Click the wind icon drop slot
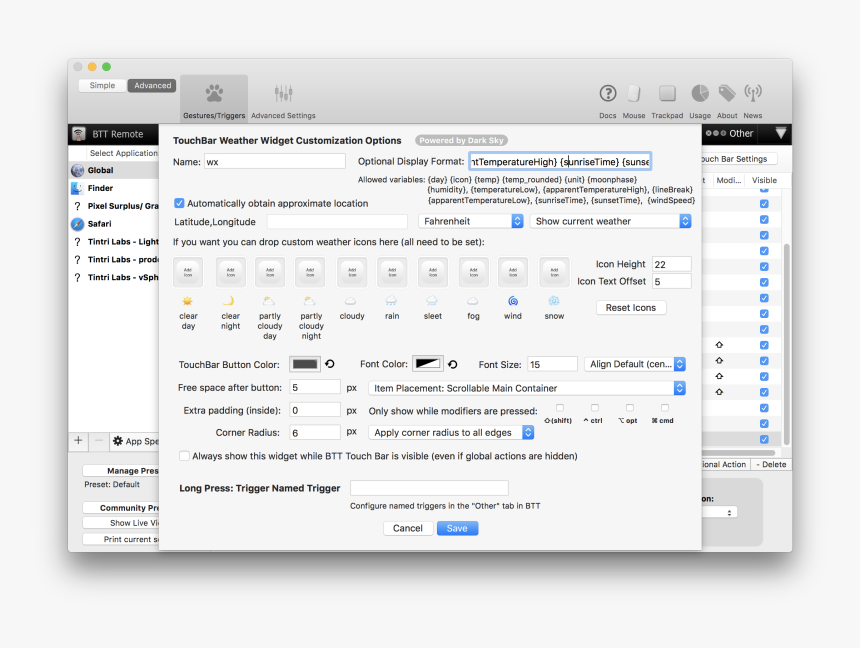 point(513,272)
